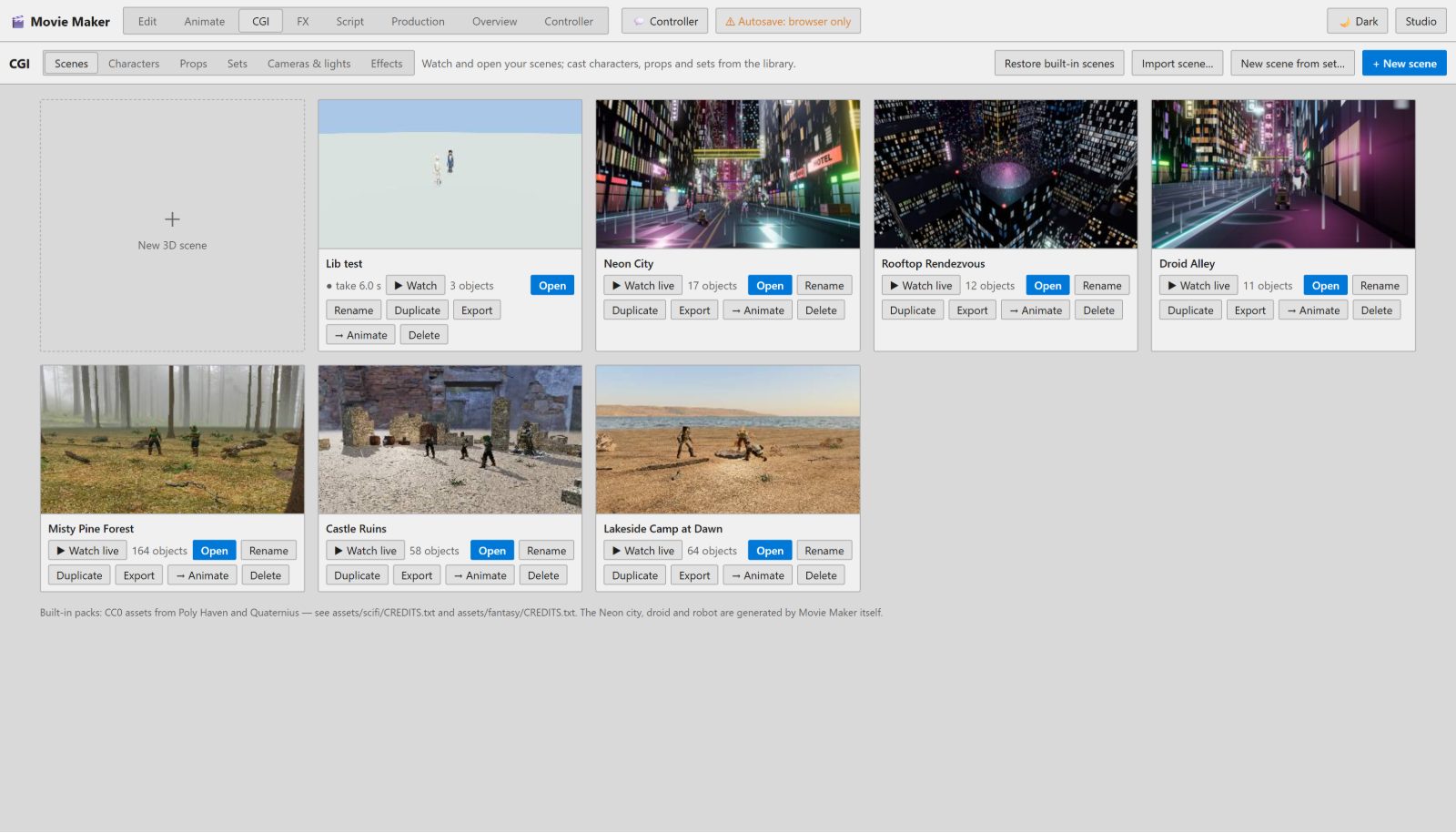The height and width of the screenshot is (833, 1456).
Task: Click the Rooftop Rendezvous thumbnail
Action: (x=1006, y=174)
